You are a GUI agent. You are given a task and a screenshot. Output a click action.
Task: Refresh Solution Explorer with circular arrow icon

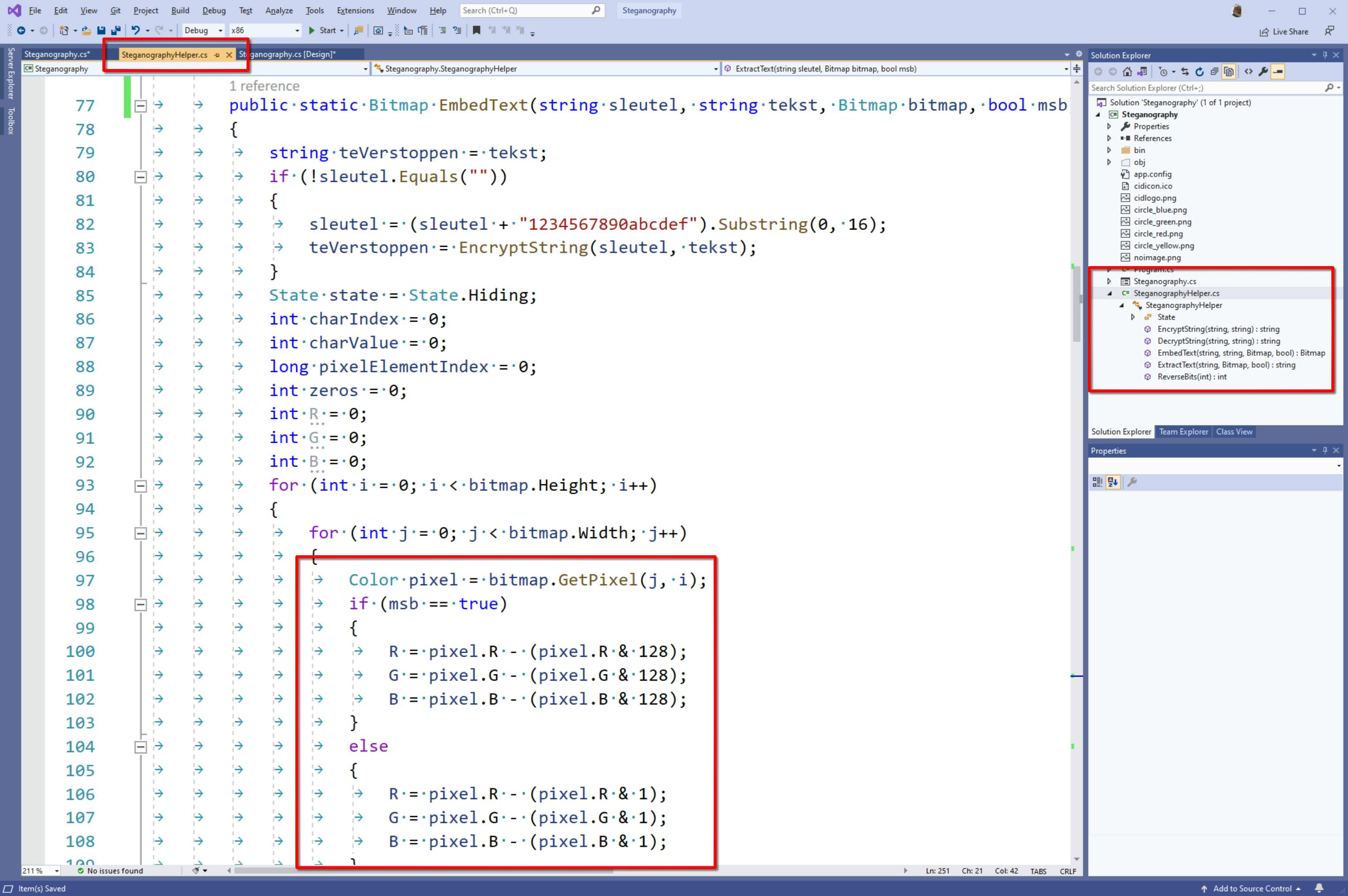point(1199,72)
